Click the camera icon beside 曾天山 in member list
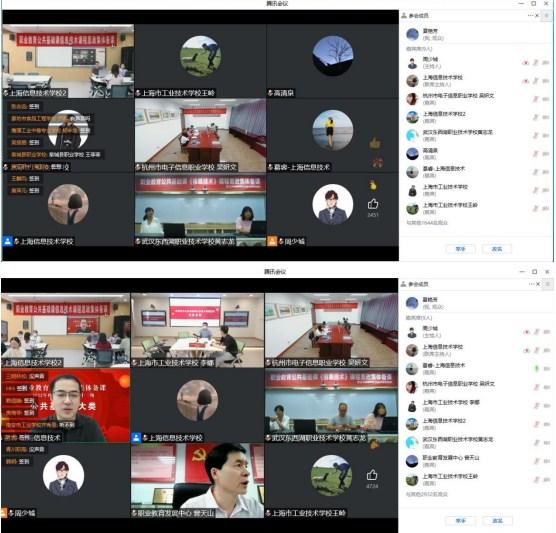The width and height of the screenshot is (556, 533). pyautogui.click(x=546, y=461)
